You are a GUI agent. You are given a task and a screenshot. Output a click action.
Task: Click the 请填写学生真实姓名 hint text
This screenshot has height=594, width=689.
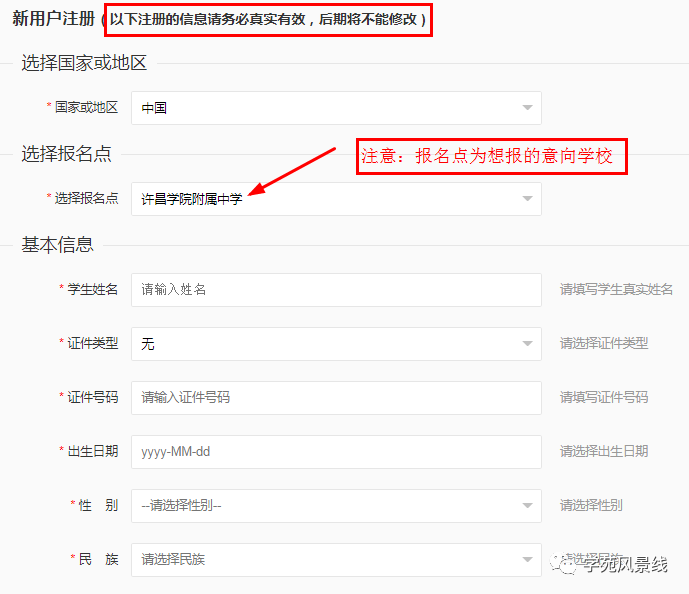point(616,290)
